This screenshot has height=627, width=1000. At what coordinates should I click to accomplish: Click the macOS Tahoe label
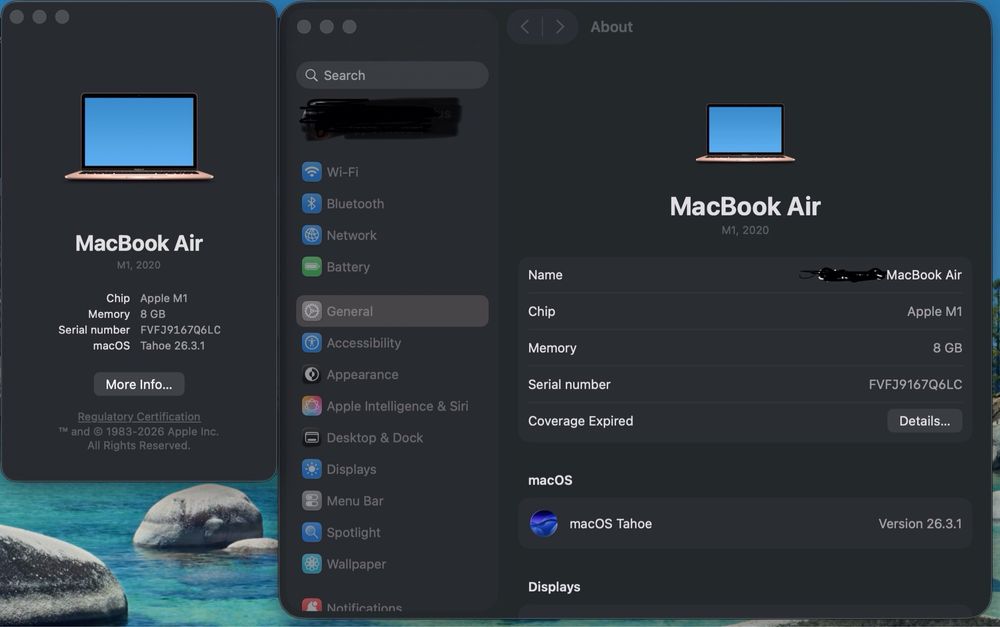(610, 524)
